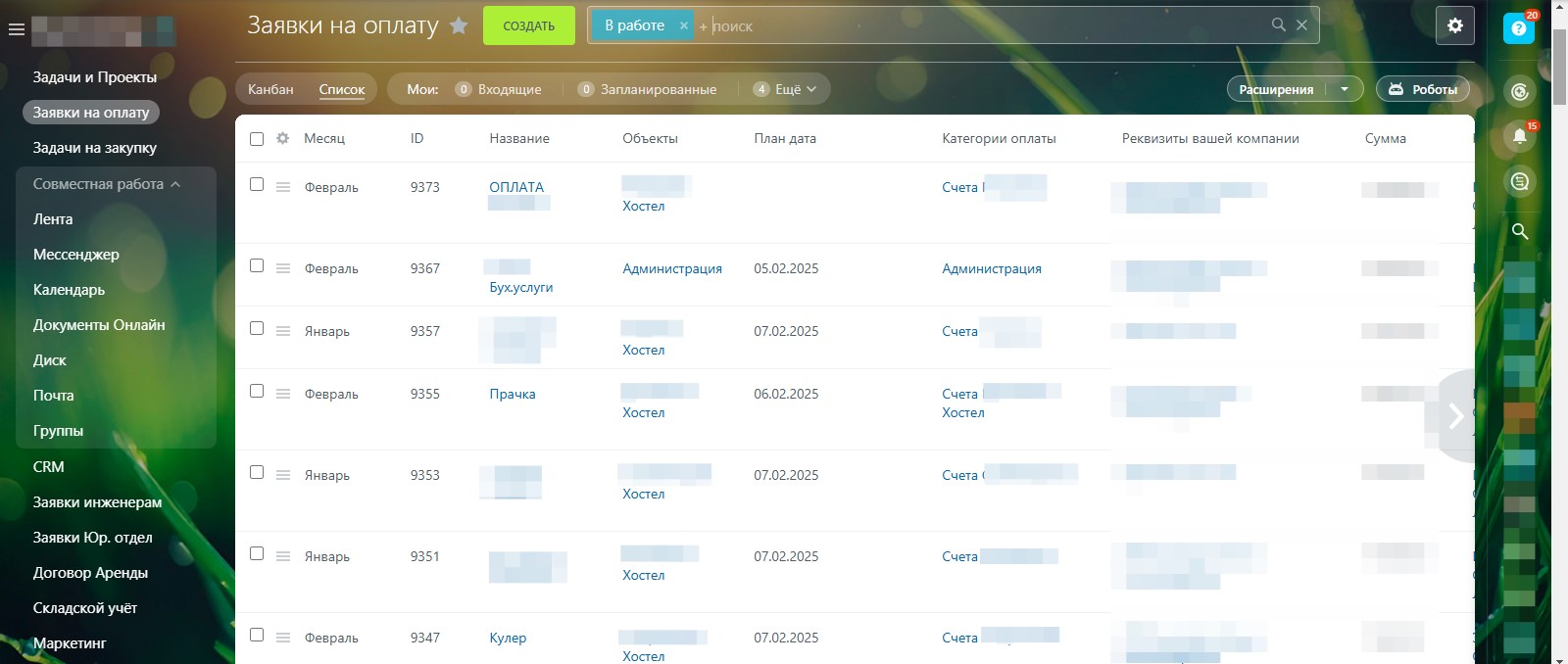This screenshot has height=664, width=1568.
Task: Switch to the Канбан view
Action: pyautogui.click(x=270, y=89)
